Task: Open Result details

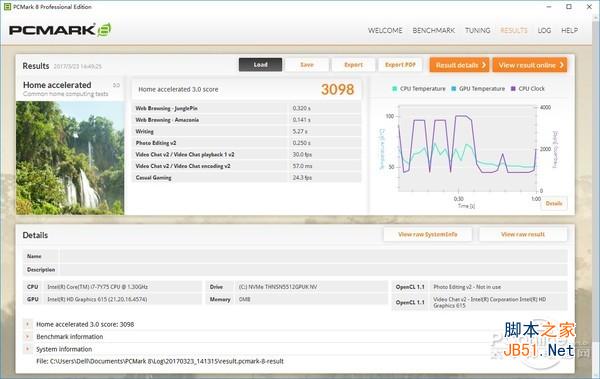Action: (x=460, y=65)
